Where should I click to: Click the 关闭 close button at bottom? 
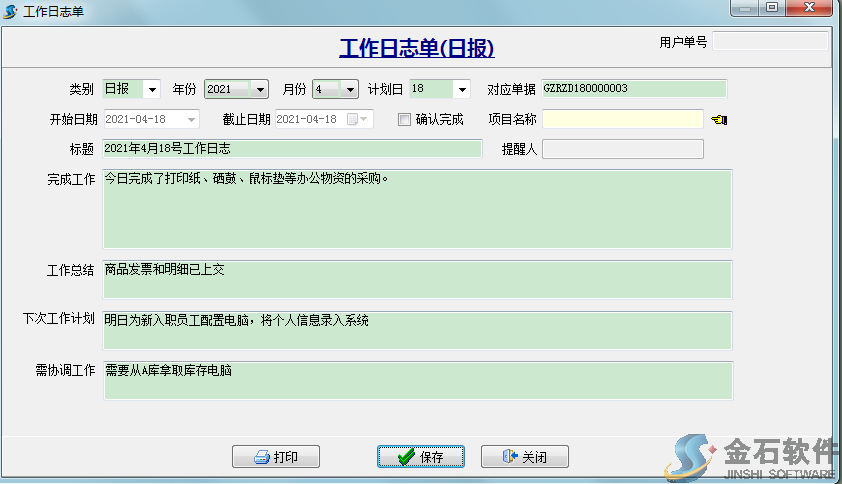pyautogui.click(x=524, y=457)
